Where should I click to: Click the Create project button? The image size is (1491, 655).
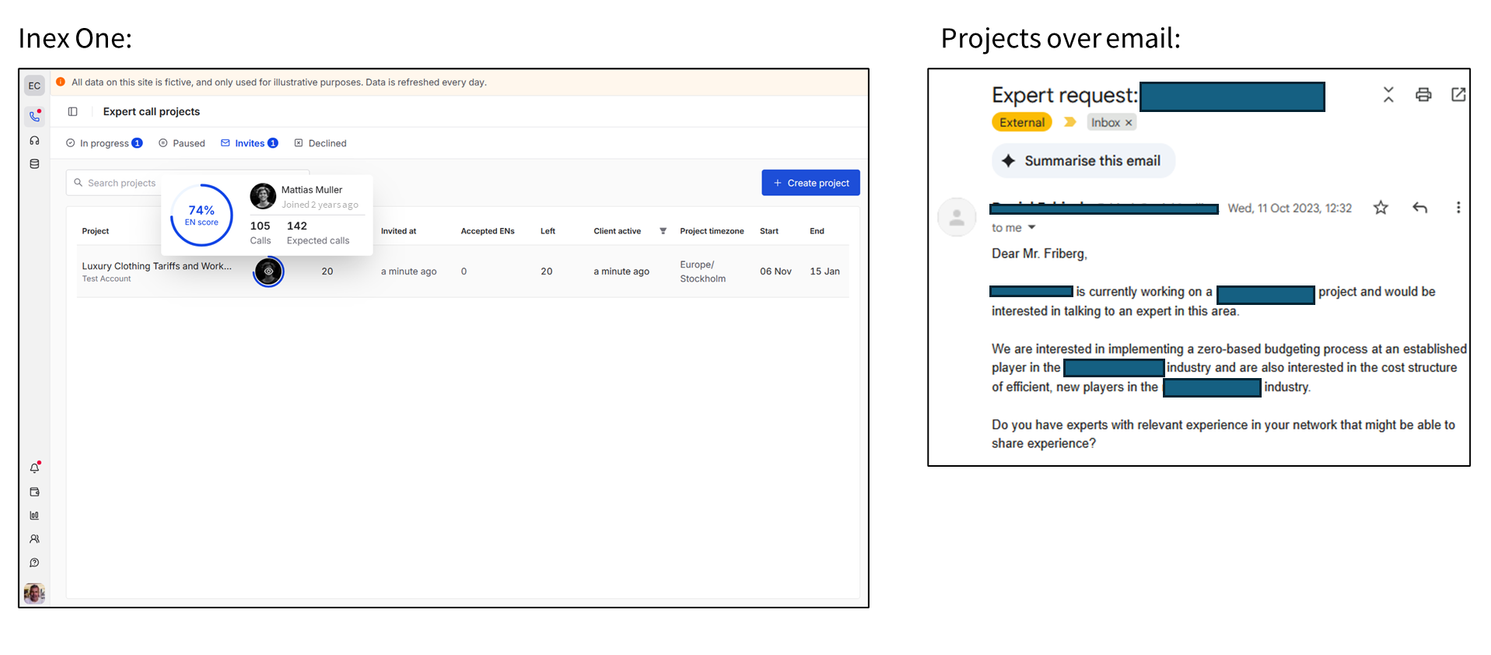pos(810,183)
